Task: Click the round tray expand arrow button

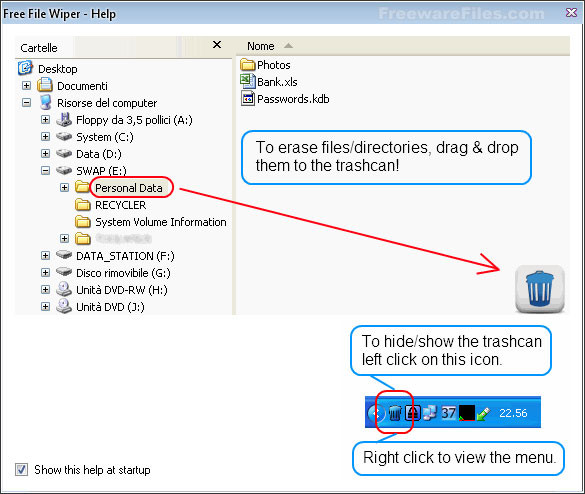Action: pos(375,413)
